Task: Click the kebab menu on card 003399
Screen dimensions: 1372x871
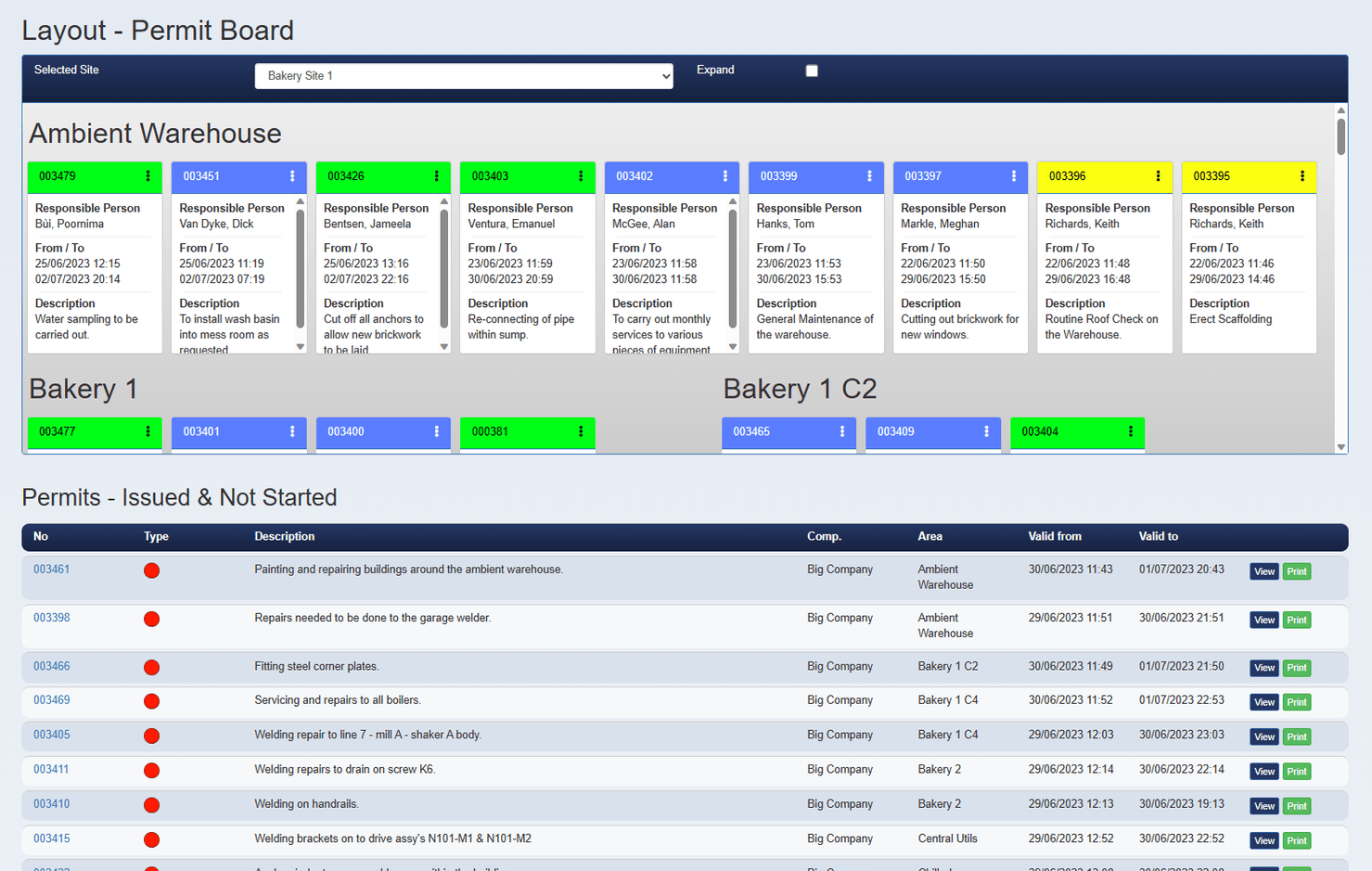Action: click(870, 177)
